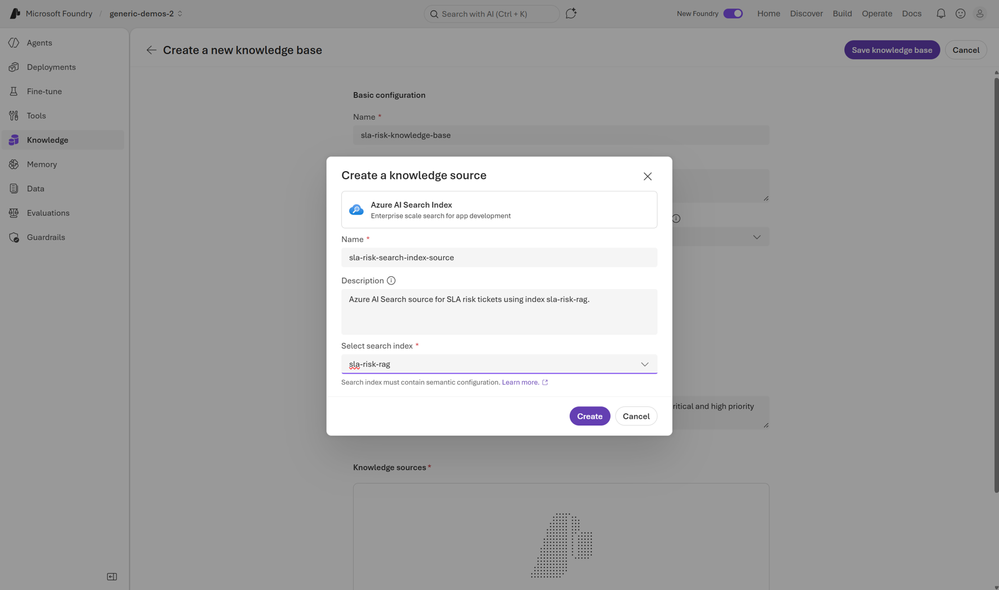Open the Select search index dropdown
Viewport: 999px width, 590px height.
coord(499,364)
